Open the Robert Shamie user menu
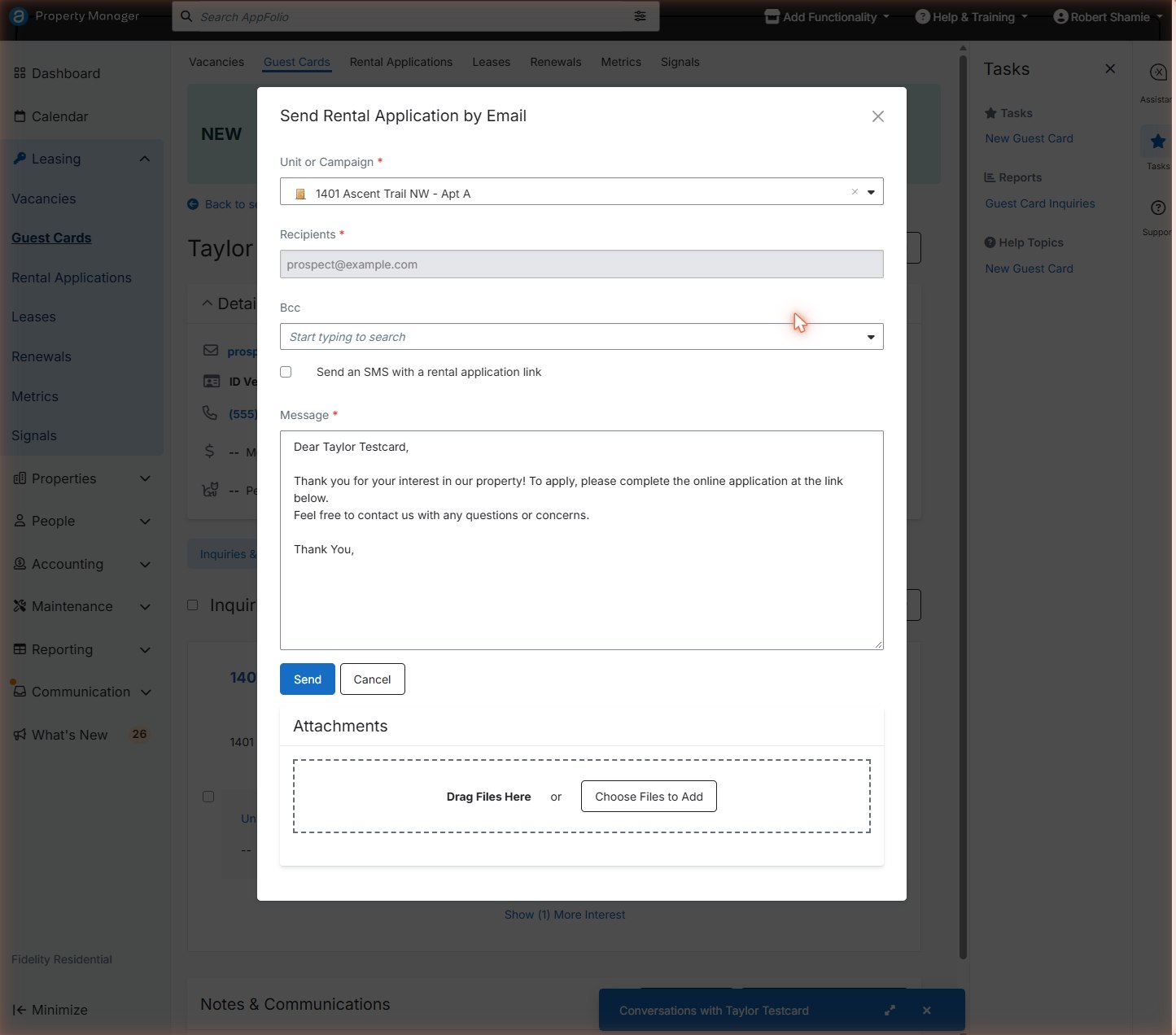 tap(1108, 16)
